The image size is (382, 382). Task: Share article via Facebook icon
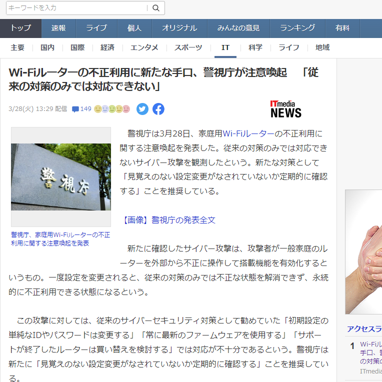[x=158, y=109]
